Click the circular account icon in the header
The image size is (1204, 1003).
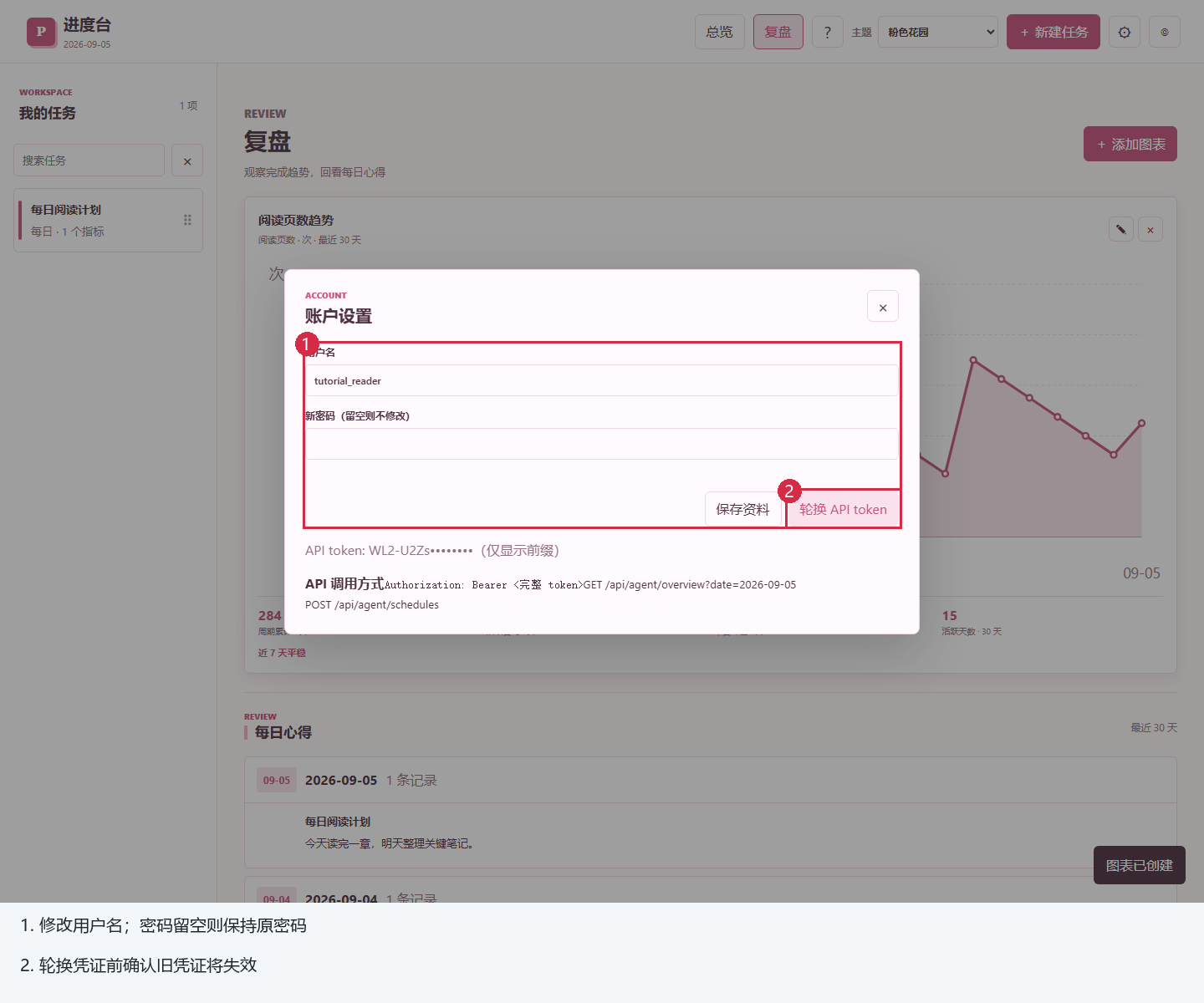pyautogui.click(x=1165, y=32)
